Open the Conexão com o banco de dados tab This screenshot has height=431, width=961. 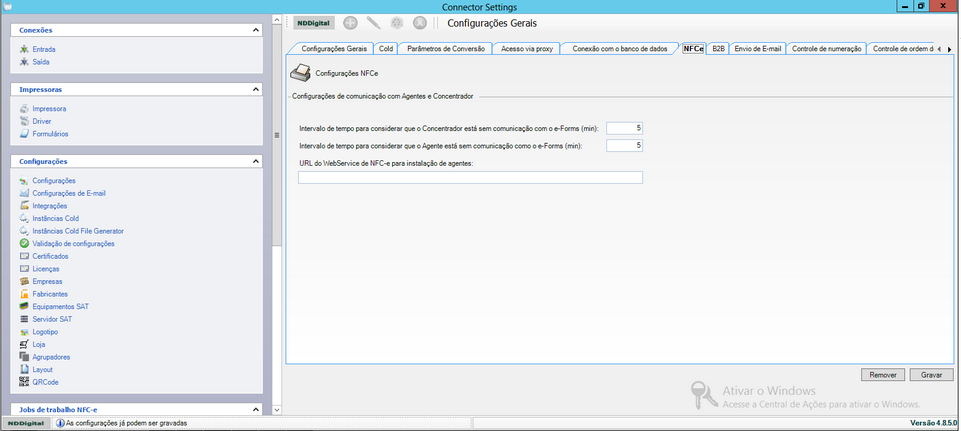[x=620, y=48]
